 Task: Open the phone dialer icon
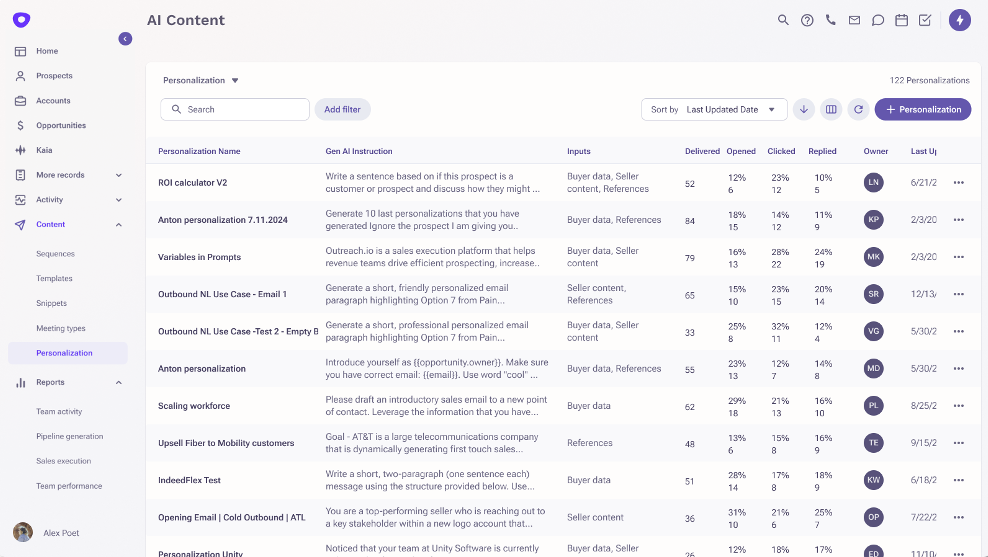point(830,20)
